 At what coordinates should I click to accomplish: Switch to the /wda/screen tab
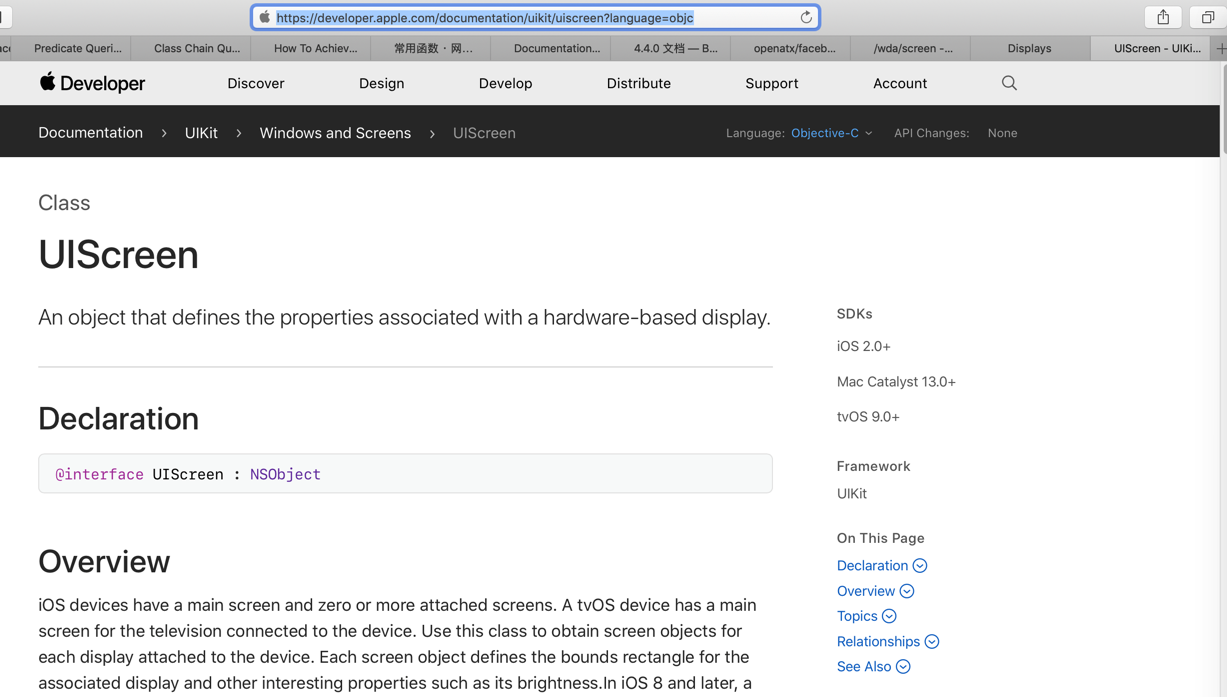coord(913,48)
